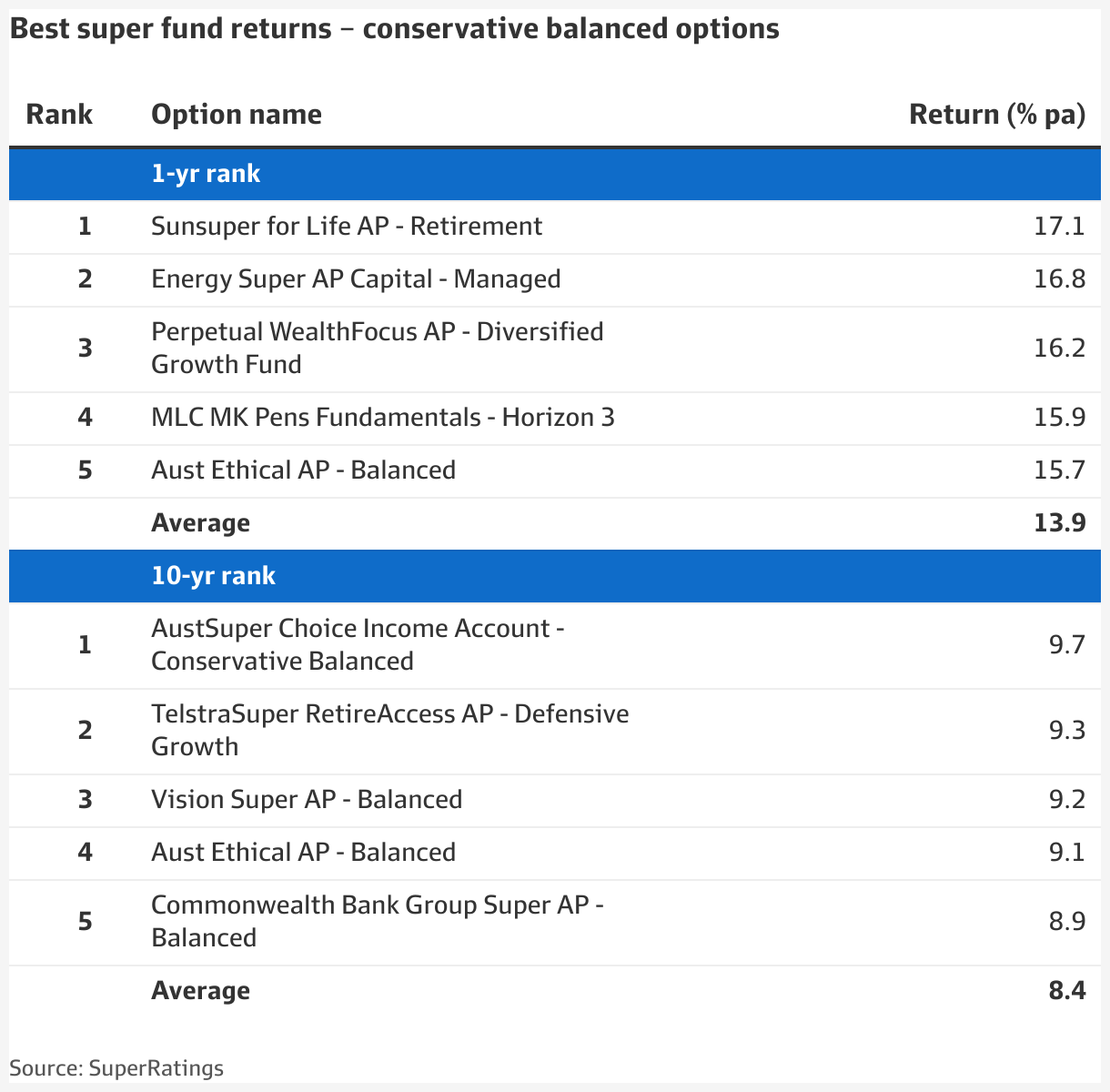Select 'Energy Super AP Capital - Managed'

356,279
